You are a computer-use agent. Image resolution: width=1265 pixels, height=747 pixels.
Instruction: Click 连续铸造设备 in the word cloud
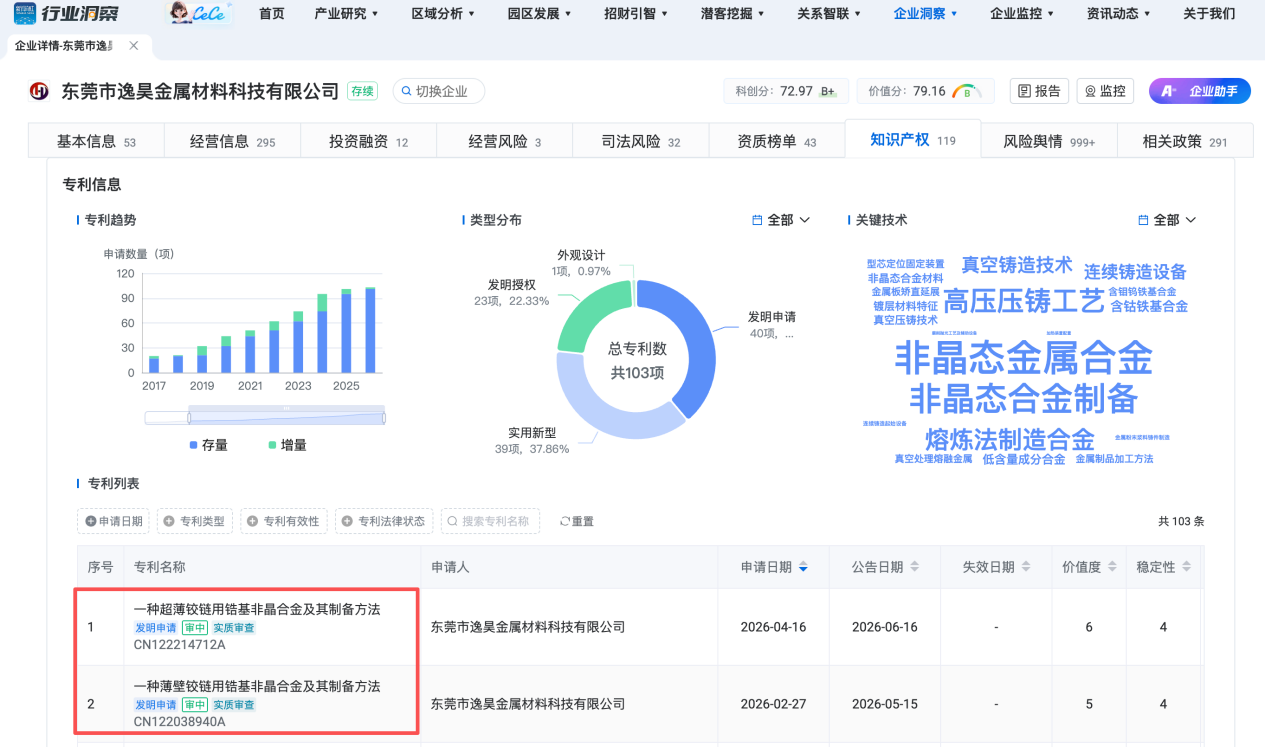(x=1135, y=272)
